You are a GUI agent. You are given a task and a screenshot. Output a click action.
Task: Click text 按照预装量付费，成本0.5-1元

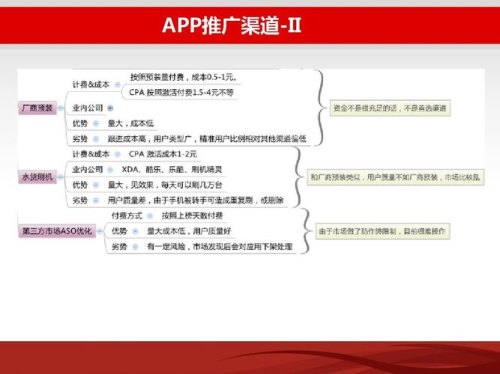coord(184,77)
